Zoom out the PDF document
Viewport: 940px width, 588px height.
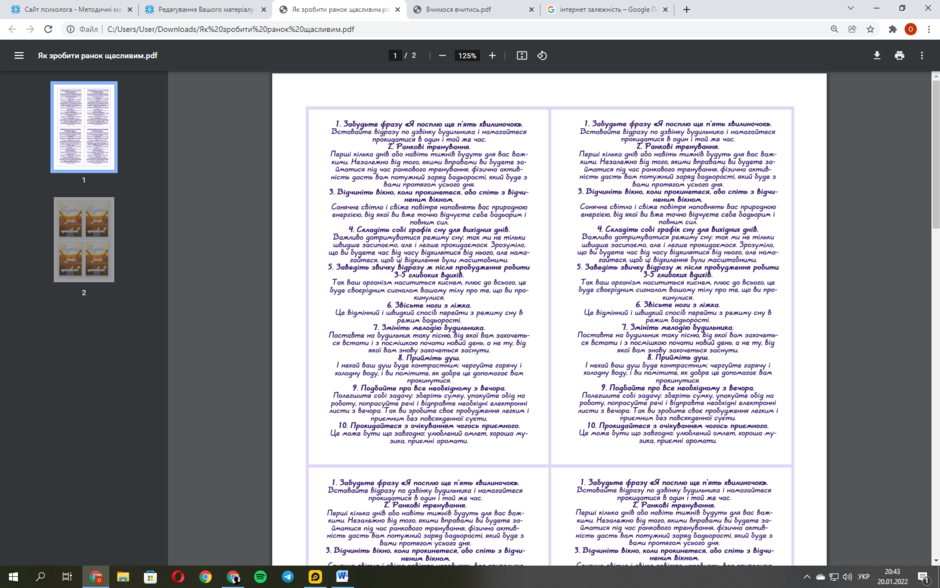click(442, 55)
